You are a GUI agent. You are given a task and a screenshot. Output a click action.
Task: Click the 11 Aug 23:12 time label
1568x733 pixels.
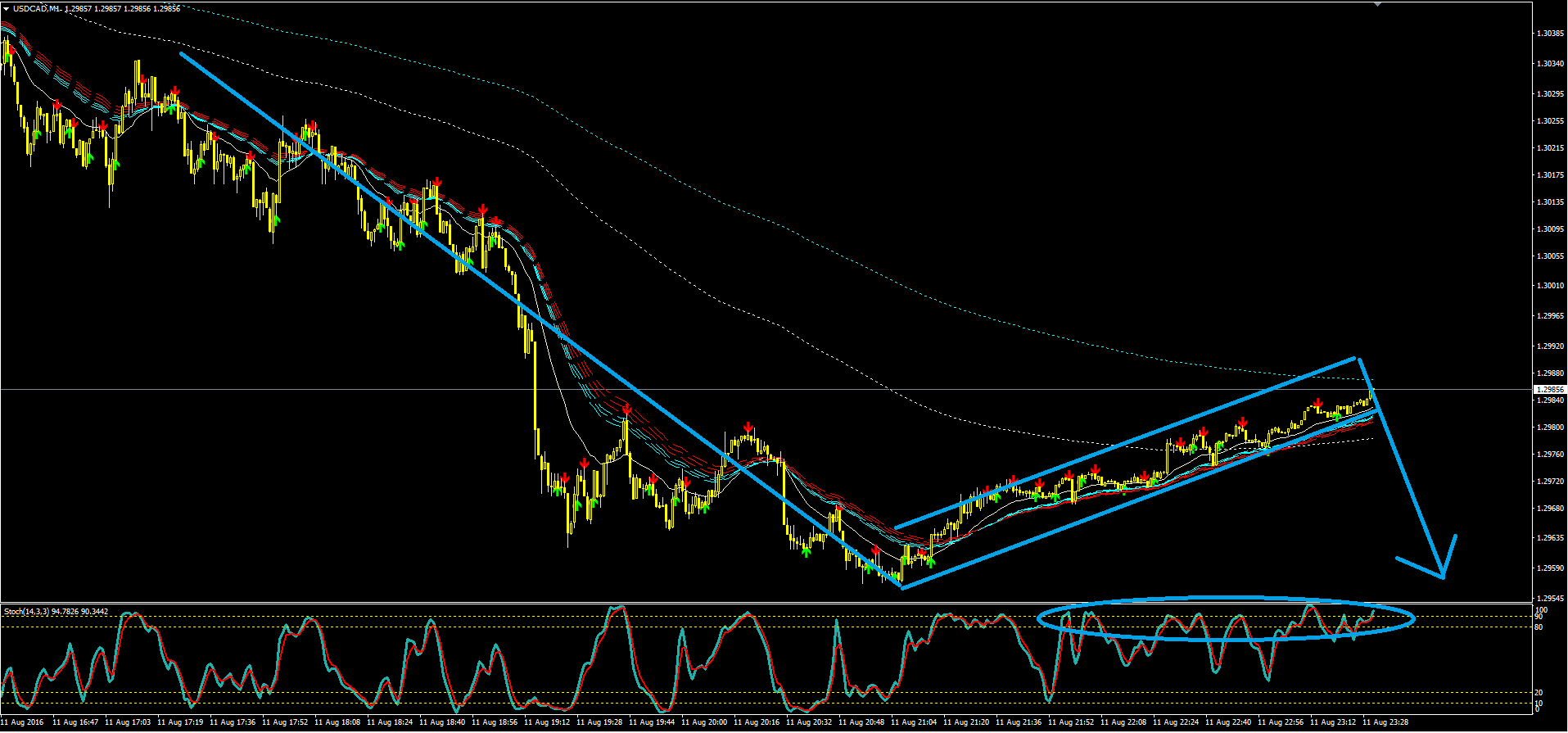tap(1333, 722)
